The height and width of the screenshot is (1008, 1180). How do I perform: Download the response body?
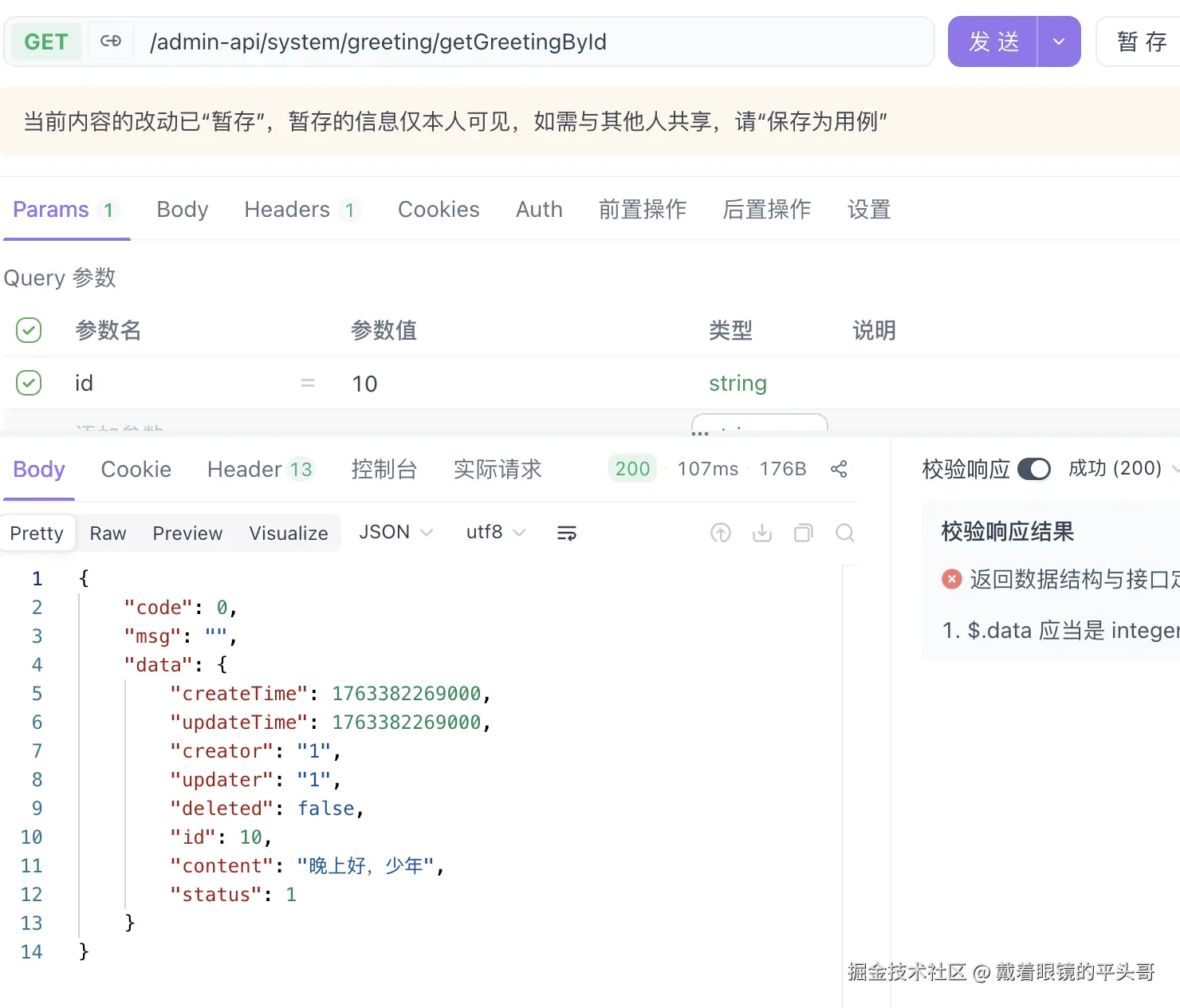click(x=762, y=533)
